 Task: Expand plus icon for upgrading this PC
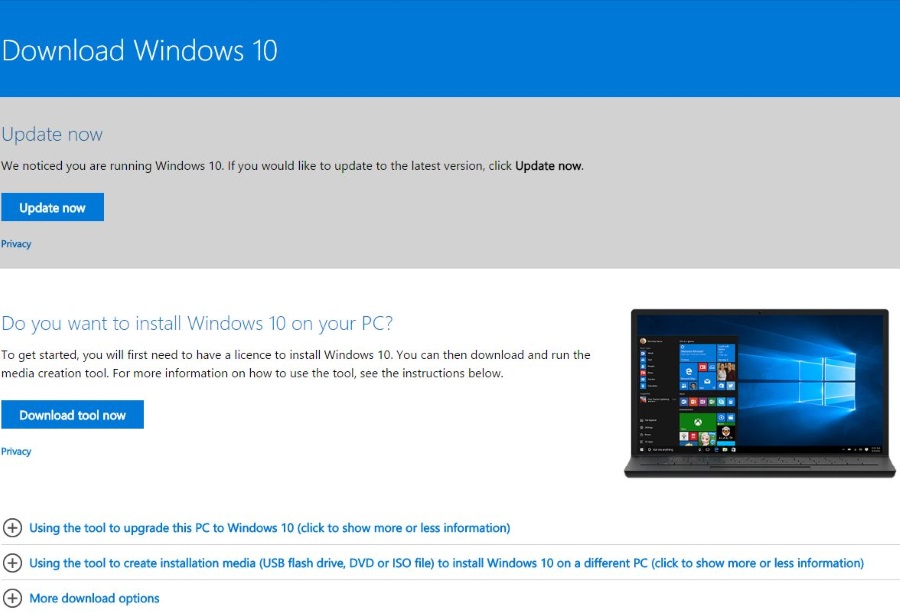tap(12, 527)
